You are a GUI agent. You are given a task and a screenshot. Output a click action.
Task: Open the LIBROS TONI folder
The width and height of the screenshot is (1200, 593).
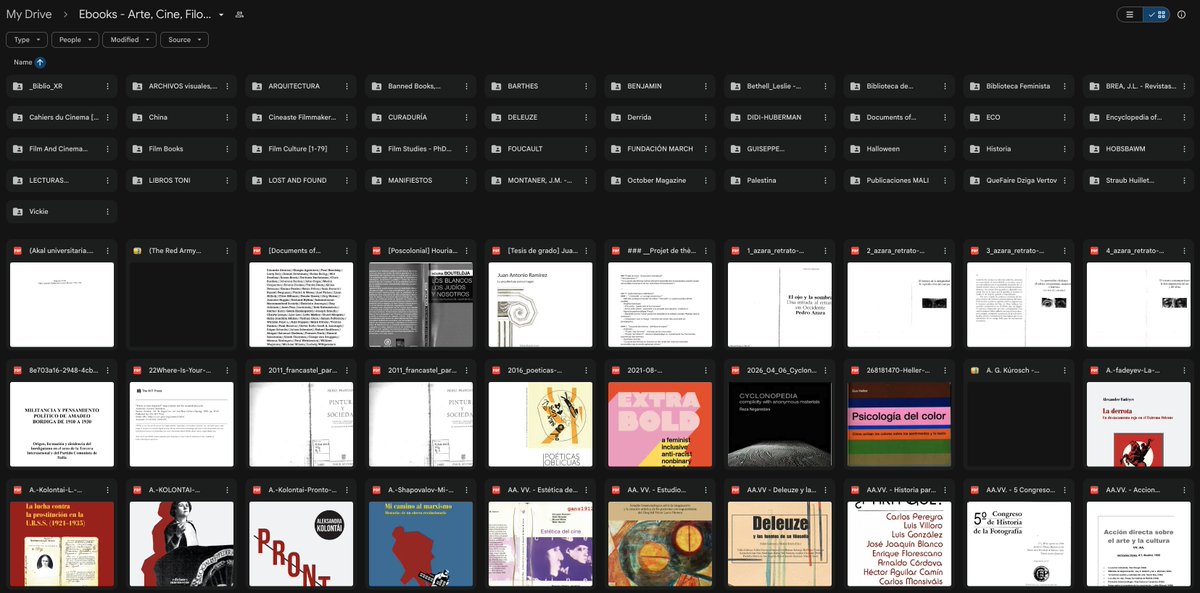(181, 180)
